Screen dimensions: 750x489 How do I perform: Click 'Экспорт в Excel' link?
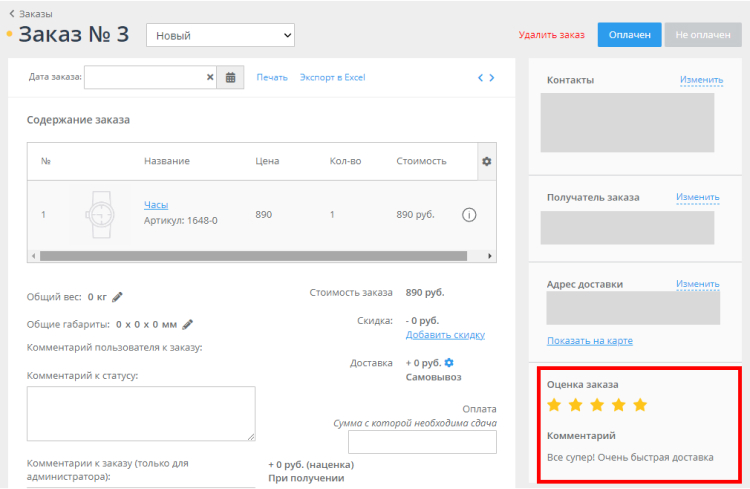coord(332,77)
